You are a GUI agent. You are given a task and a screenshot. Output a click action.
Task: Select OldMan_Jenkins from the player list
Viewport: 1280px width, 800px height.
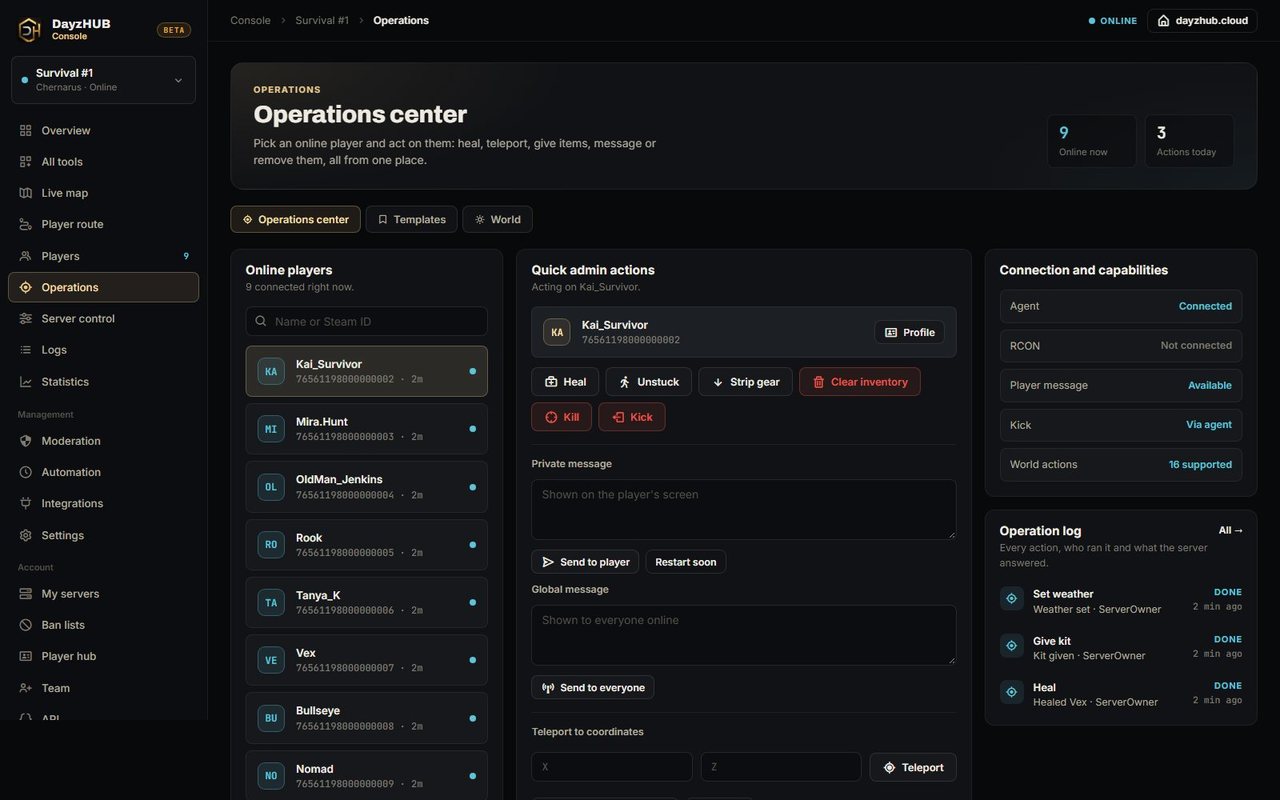(367, 487)
